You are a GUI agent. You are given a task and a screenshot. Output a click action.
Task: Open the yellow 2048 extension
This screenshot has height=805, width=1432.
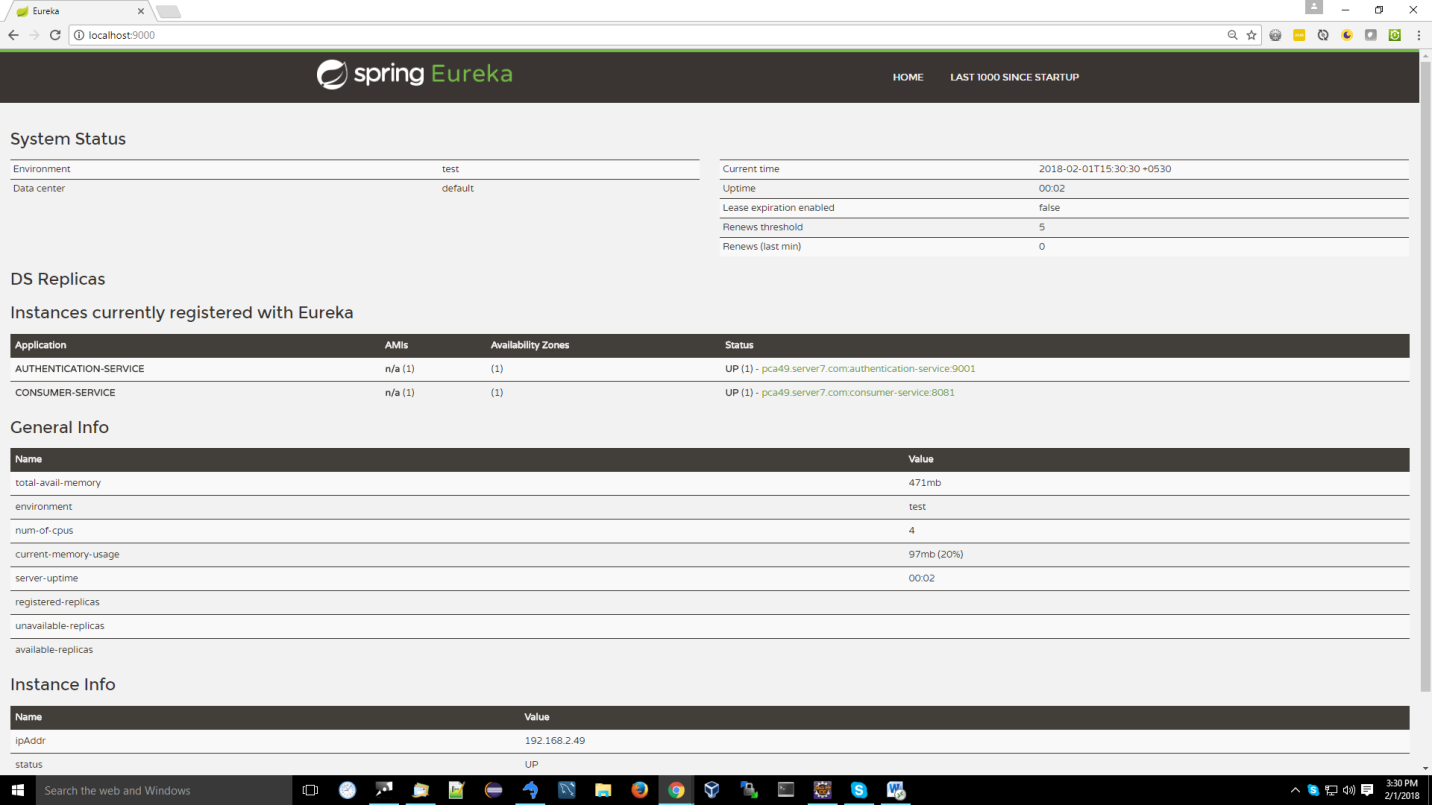1299,35
